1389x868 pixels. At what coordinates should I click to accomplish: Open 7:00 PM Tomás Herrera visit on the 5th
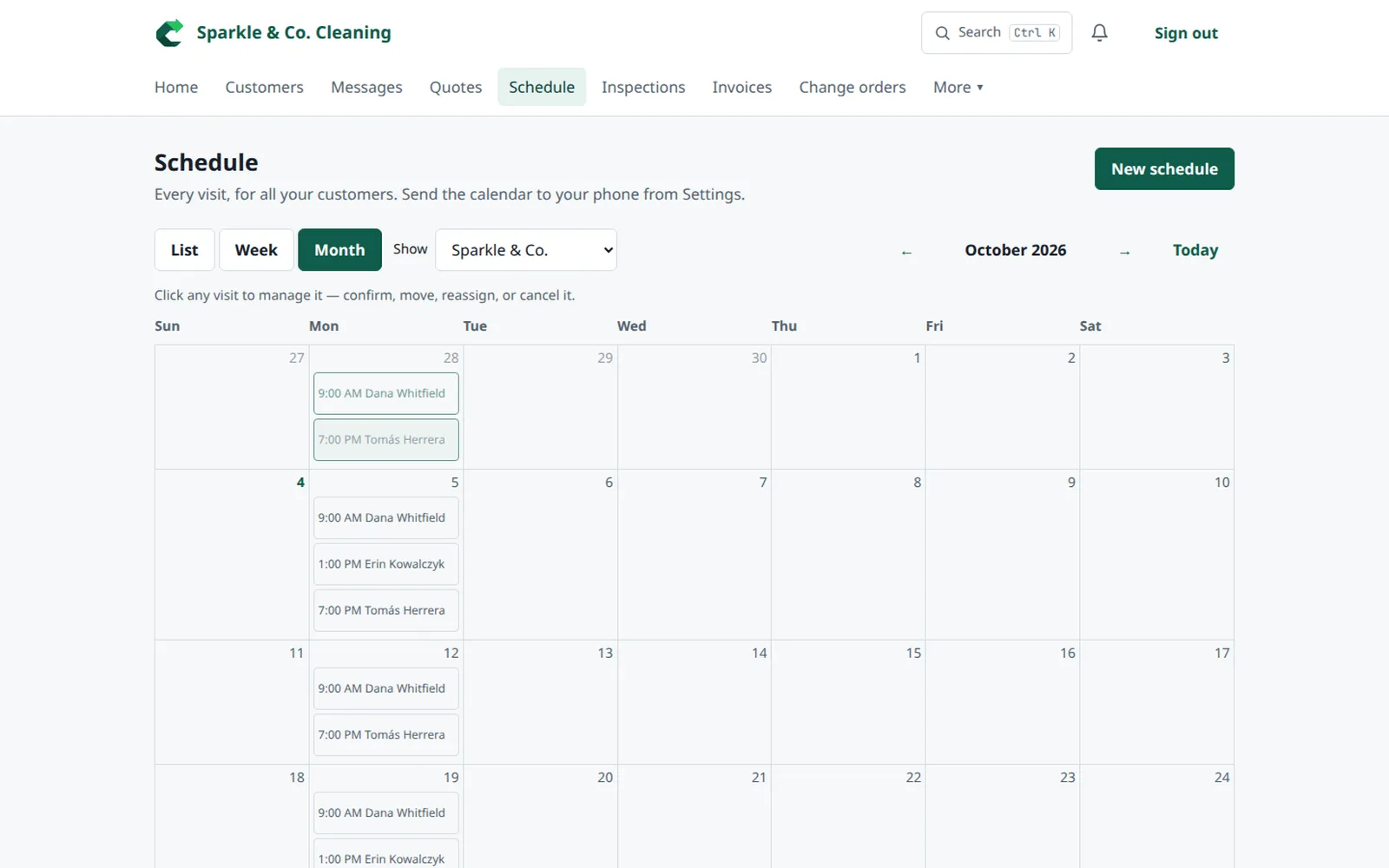click(x=386, y=611)
